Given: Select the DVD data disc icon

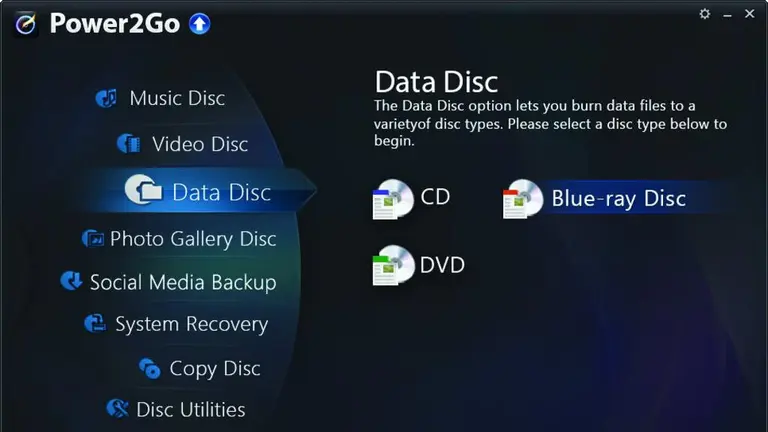Looking at the screenshot, I should 393,265.
